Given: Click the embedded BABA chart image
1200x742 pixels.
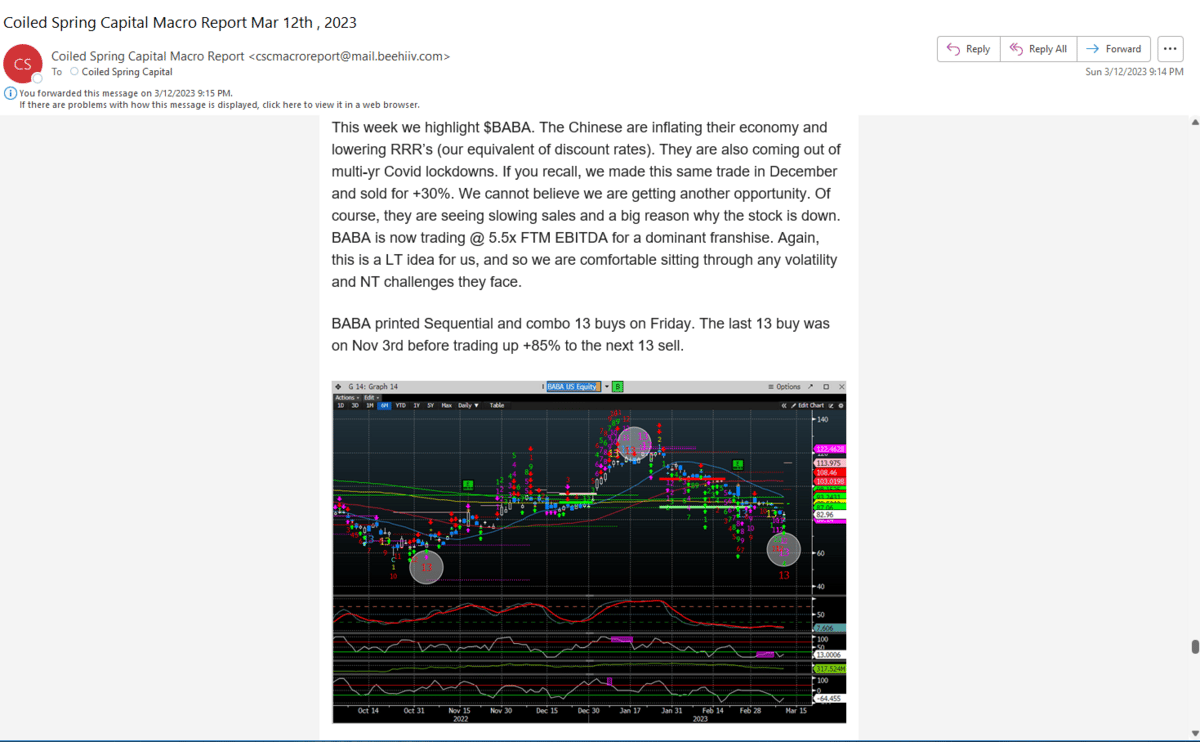Looking at the screenshot, I should point(589,551).
